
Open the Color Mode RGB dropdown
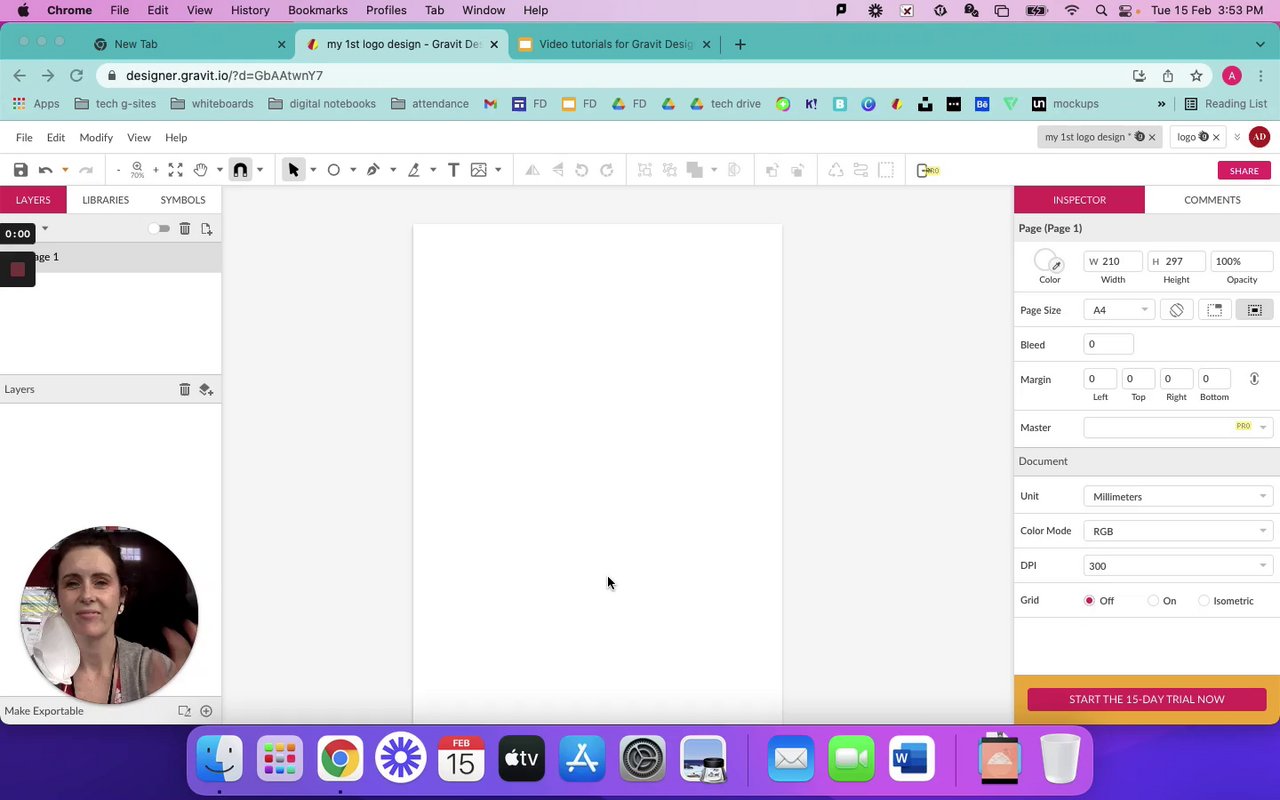[x=1178, y=531]
